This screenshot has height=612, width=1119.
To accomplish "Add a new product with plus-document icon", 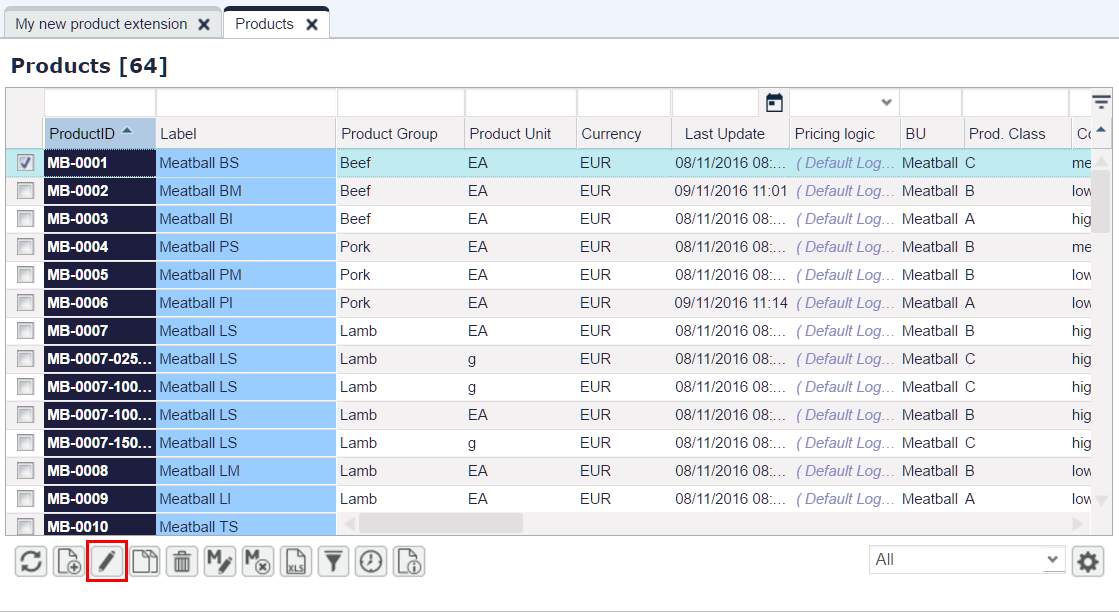I will click(69, 561).
